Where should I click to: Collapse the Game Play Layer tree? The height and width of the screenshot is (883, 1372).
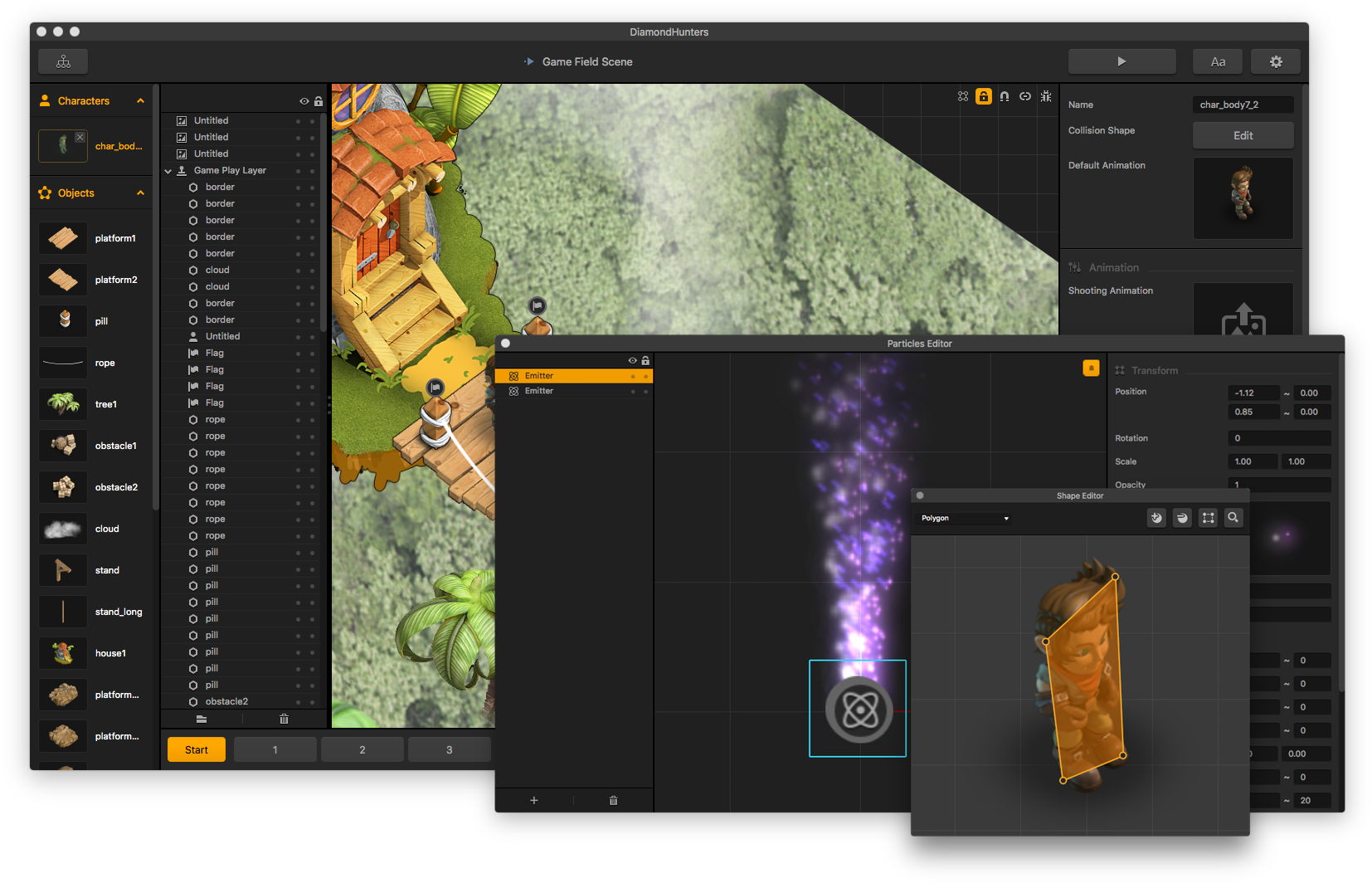[168, 171]
